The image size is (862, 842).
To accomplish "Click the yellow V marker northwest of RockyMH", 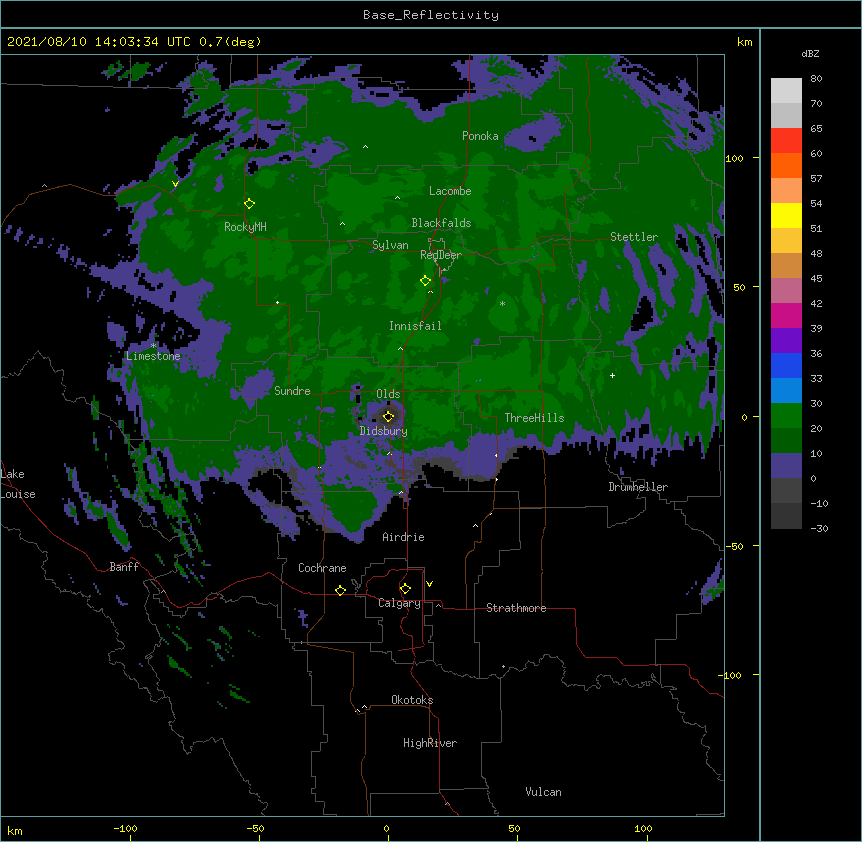I will 175,184.
